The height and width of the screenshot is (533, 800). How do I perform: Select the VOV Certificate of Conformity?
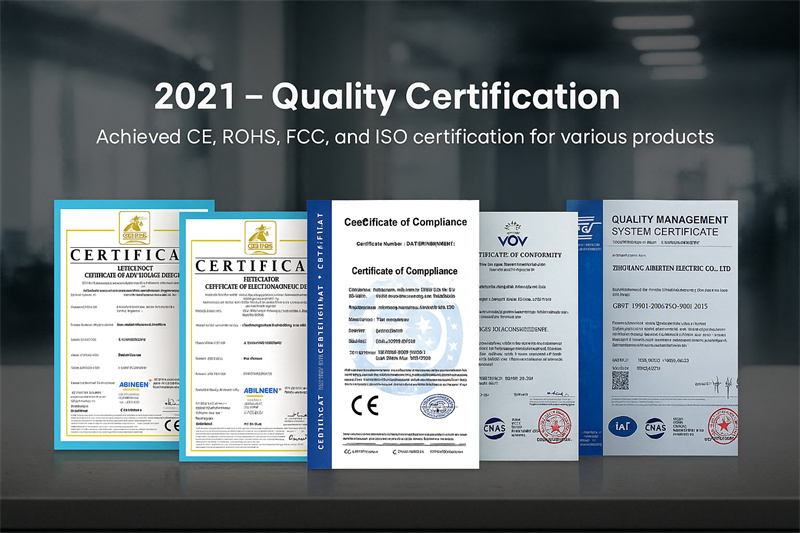[x=529, y=337]
